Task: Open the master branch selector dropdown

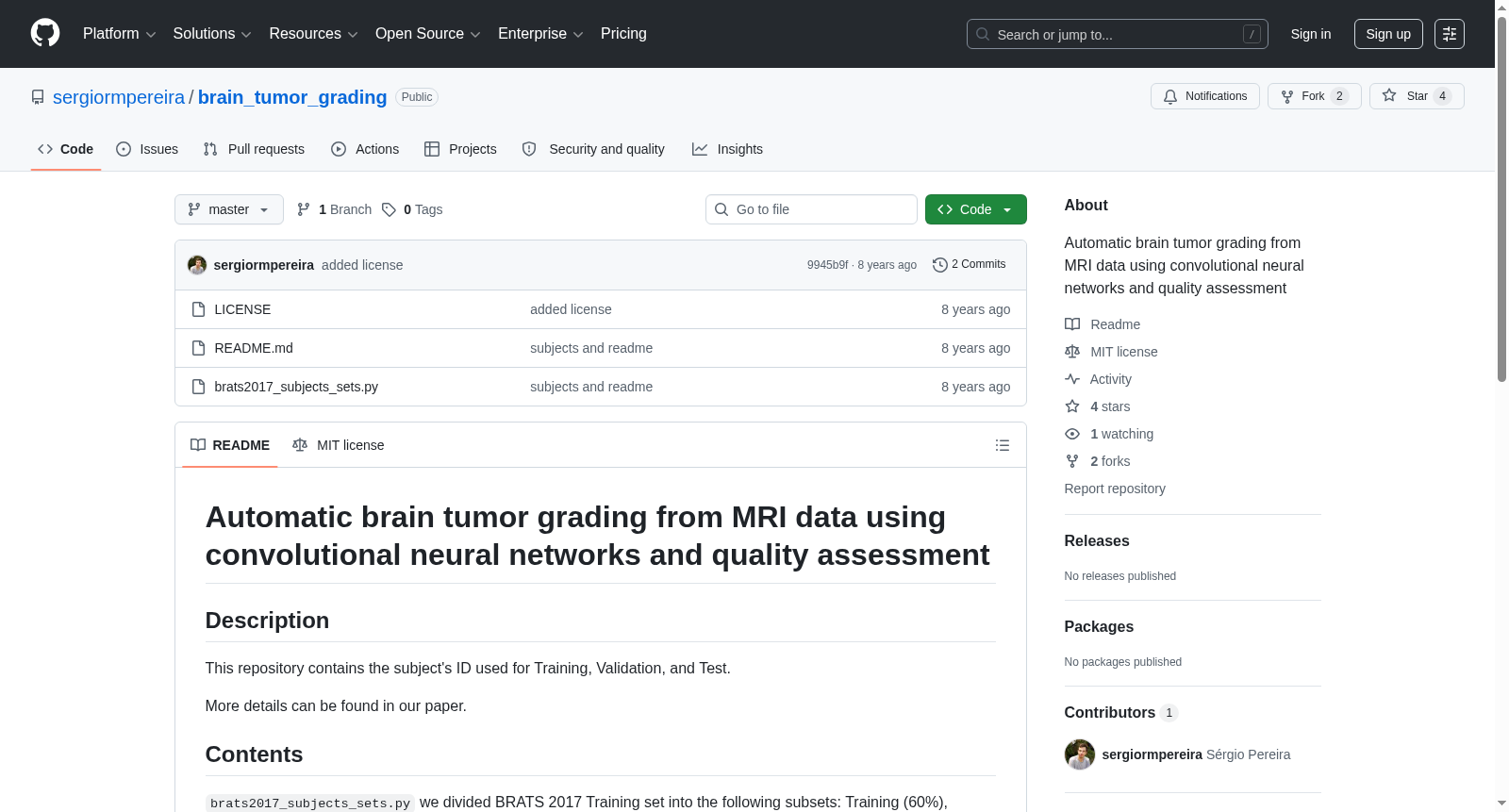Action: (229, 209)
